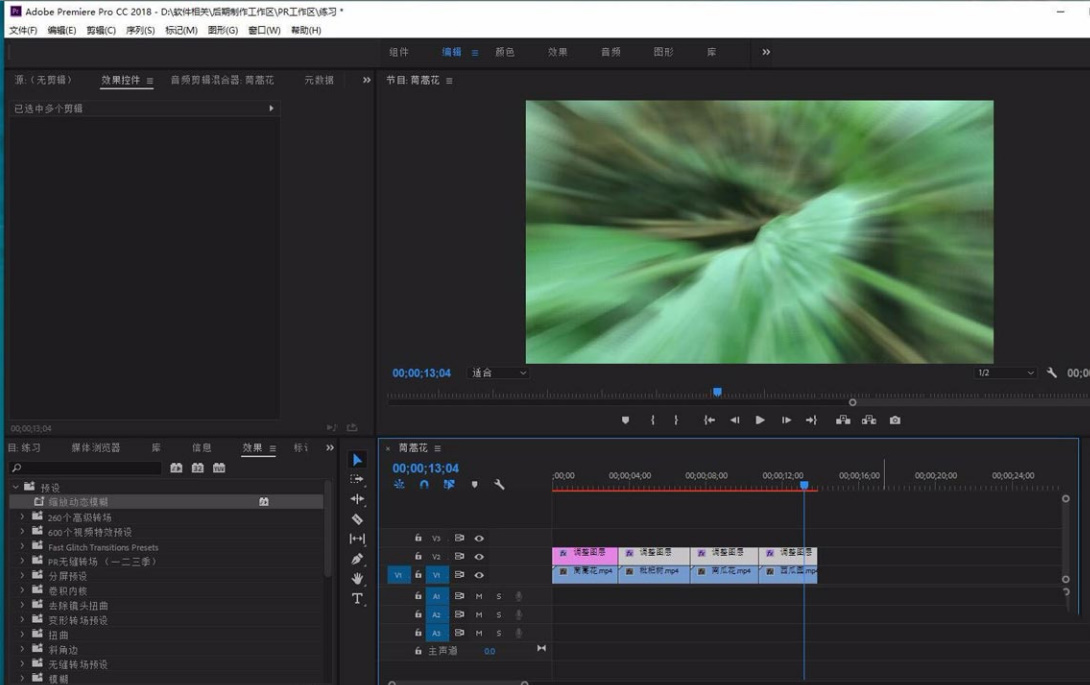1090x685 pixels.
Task: Select the Type (T) tool
Action: 357,599
